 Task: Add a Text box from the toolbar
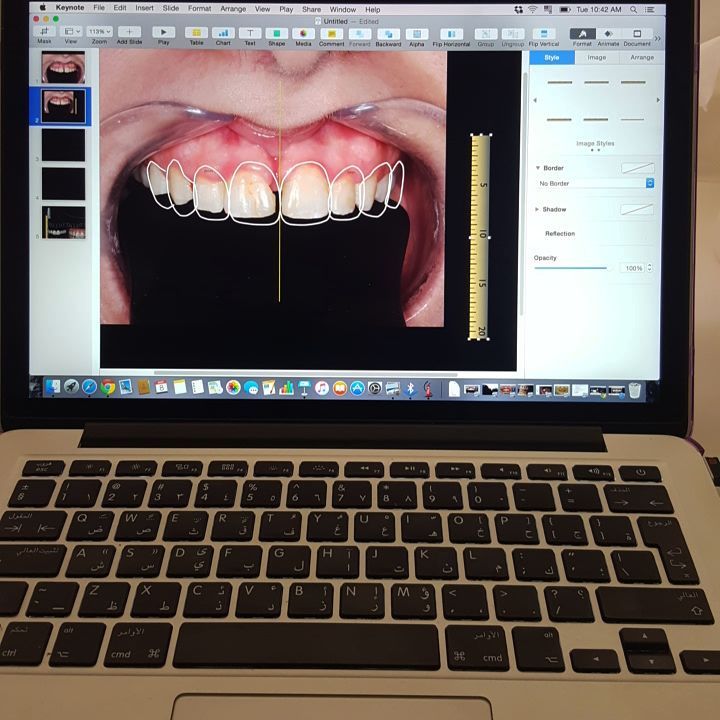tap(250, 33)
